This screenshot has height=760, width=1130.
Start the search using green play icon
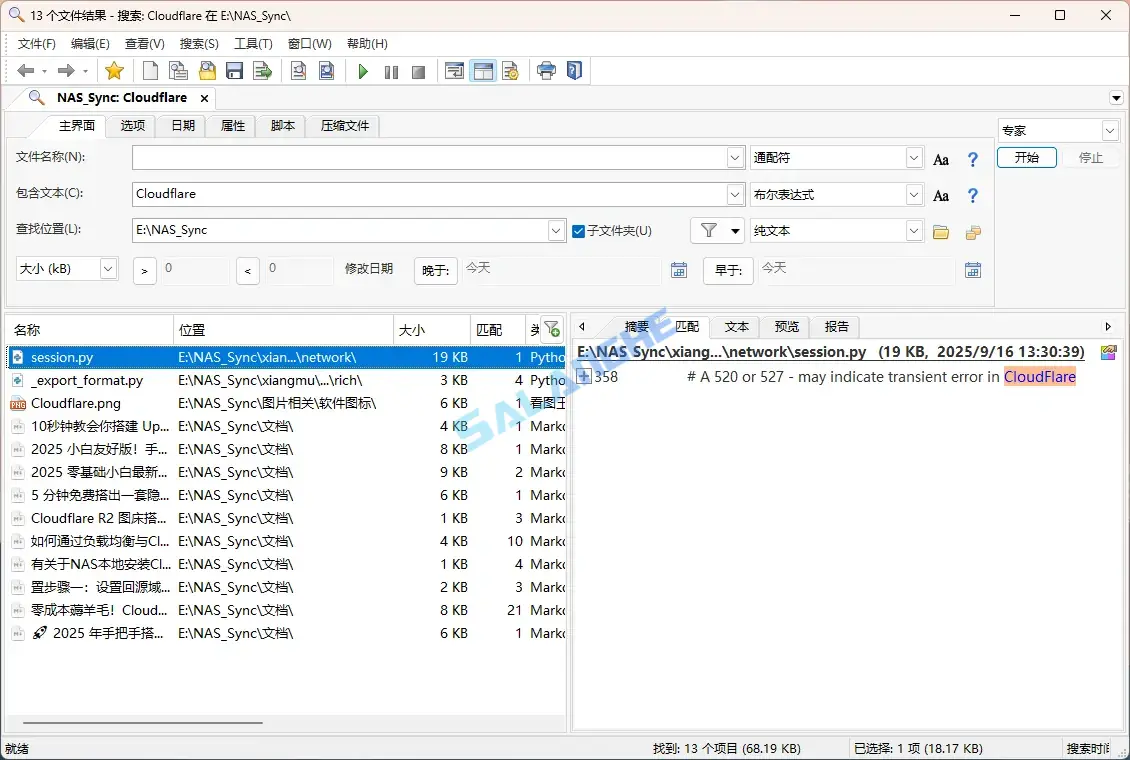click(x=363, y=70)
